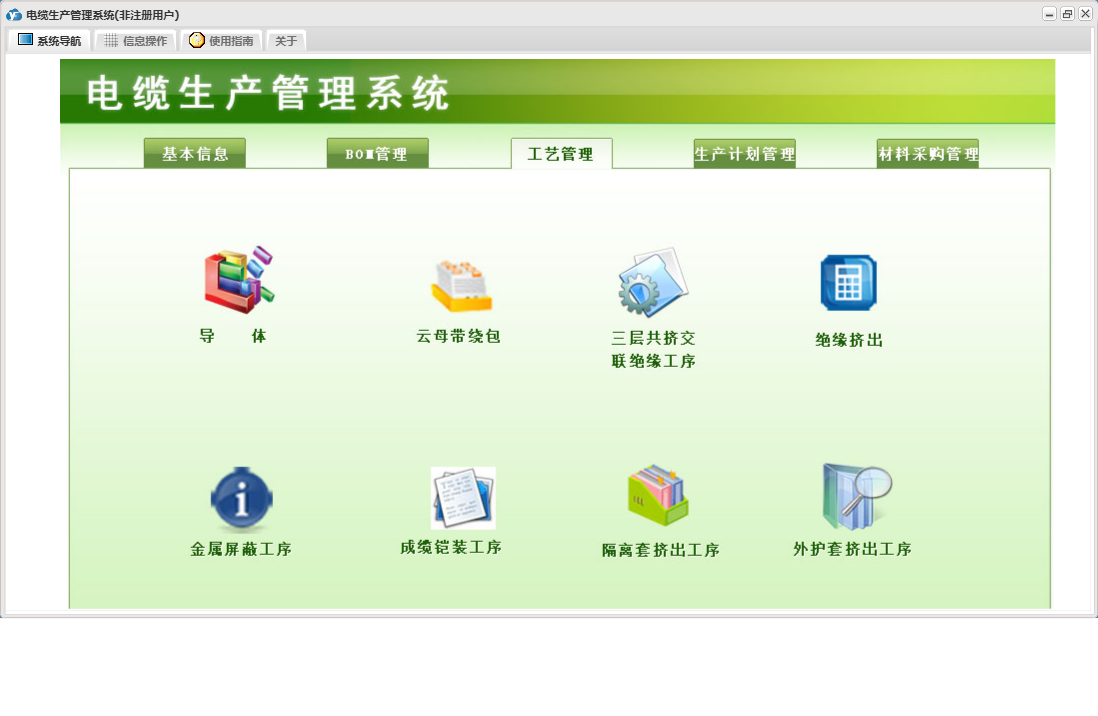Open the 云母带绕包 notepad icon

tap(461, 286)
